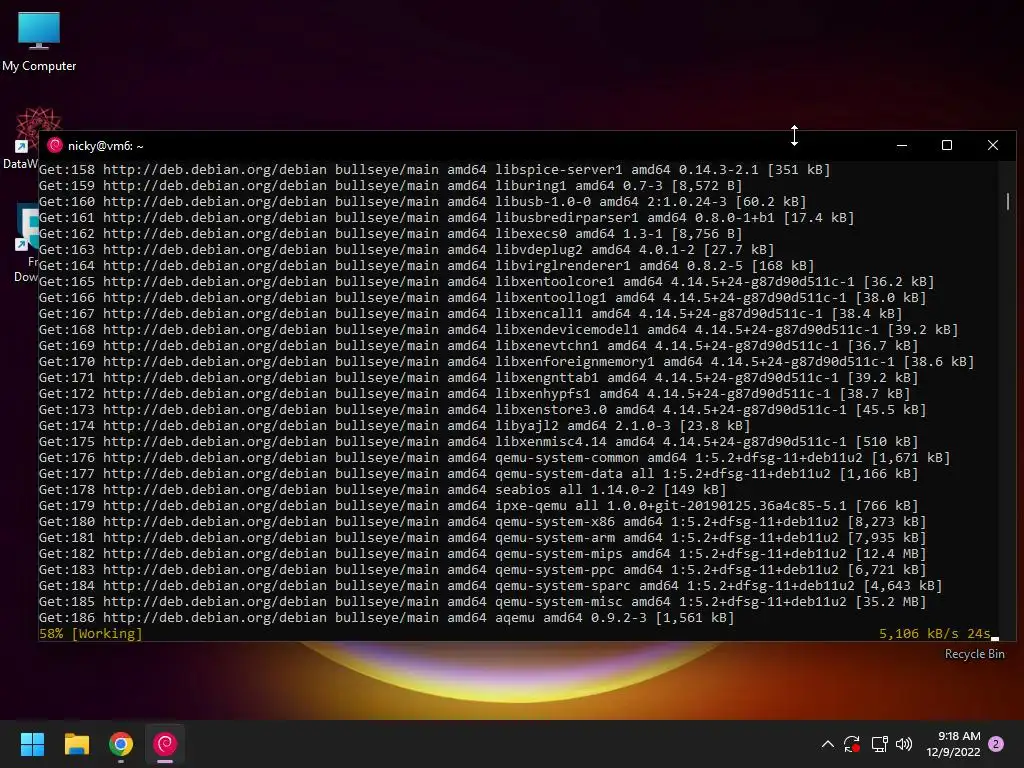
Task: Close the nicky@vm6 terminal window
Action: [x=993, y=145]
